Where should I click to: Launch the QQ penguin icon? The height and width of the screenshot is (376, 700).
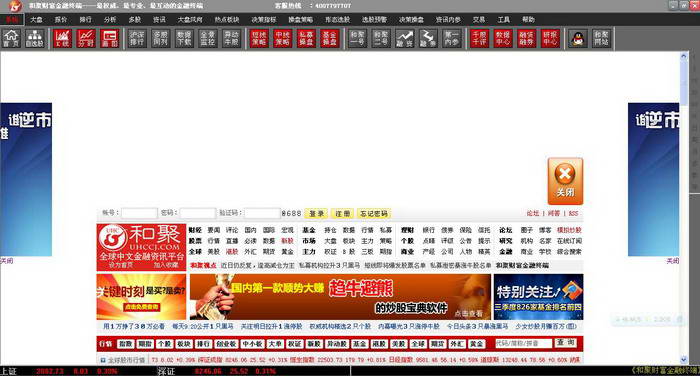578,38
